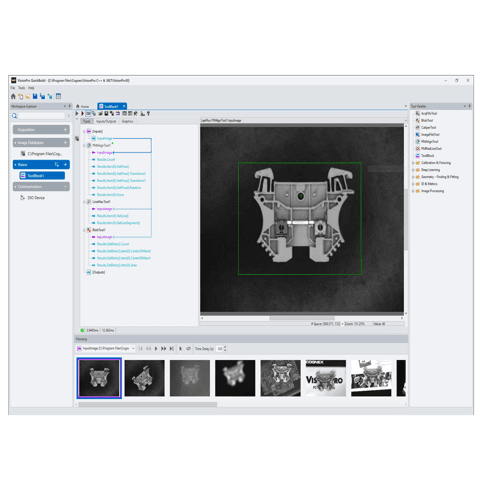Viewport: 480px width, 480px height.
Task: Open the filmstrip InputImage source dropdown
Action: coord(133,348)
